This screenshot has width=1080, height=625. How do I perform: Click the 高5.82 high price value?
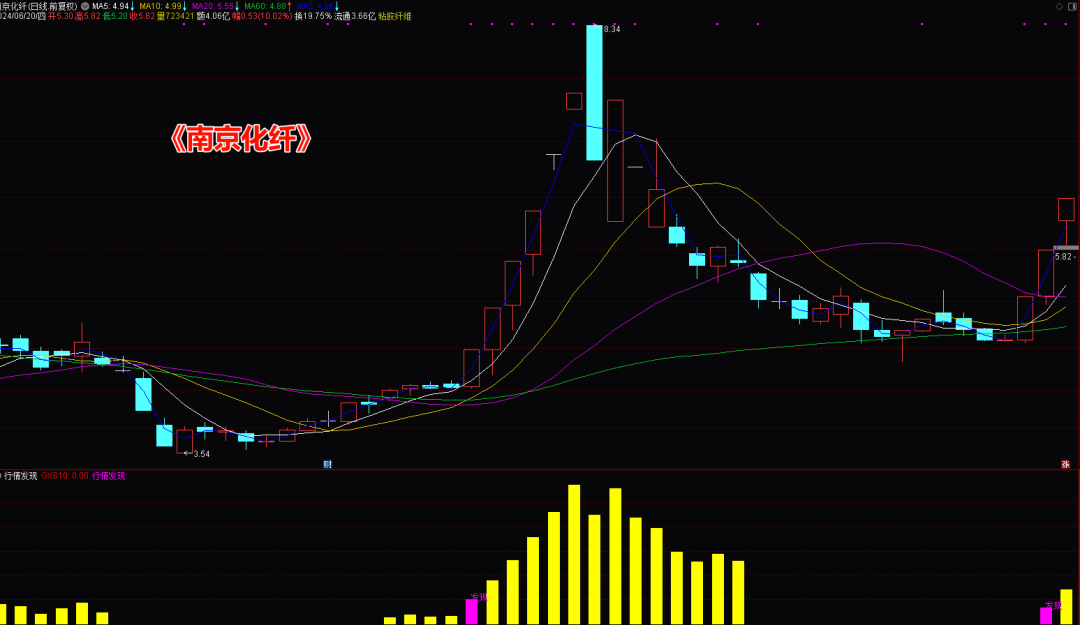[87, 16]
